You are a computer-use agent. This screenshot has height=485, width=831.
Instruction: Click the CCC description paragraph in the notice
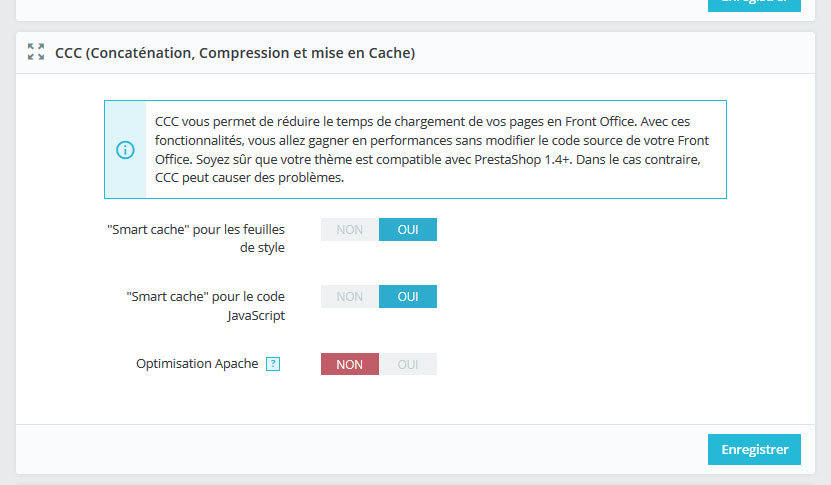coord(432,149)
